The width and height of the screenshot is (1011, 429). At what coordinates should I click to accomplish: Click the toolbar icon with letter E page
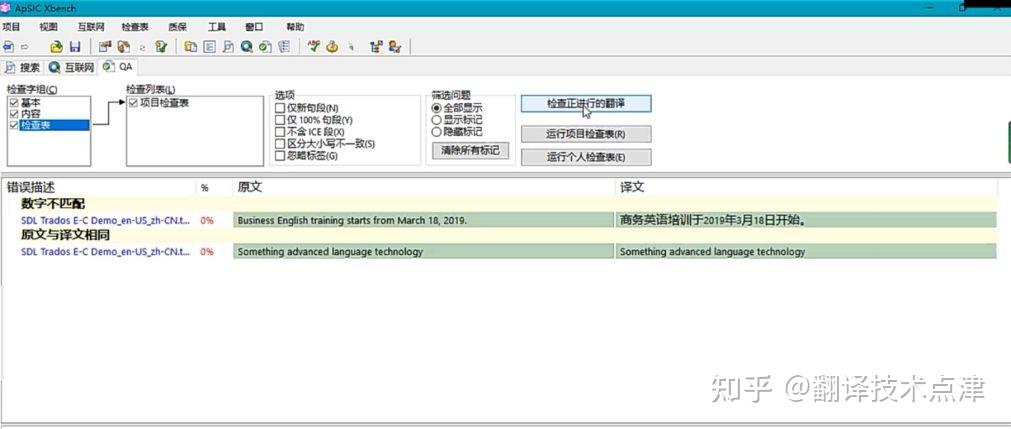coord(210,46)
